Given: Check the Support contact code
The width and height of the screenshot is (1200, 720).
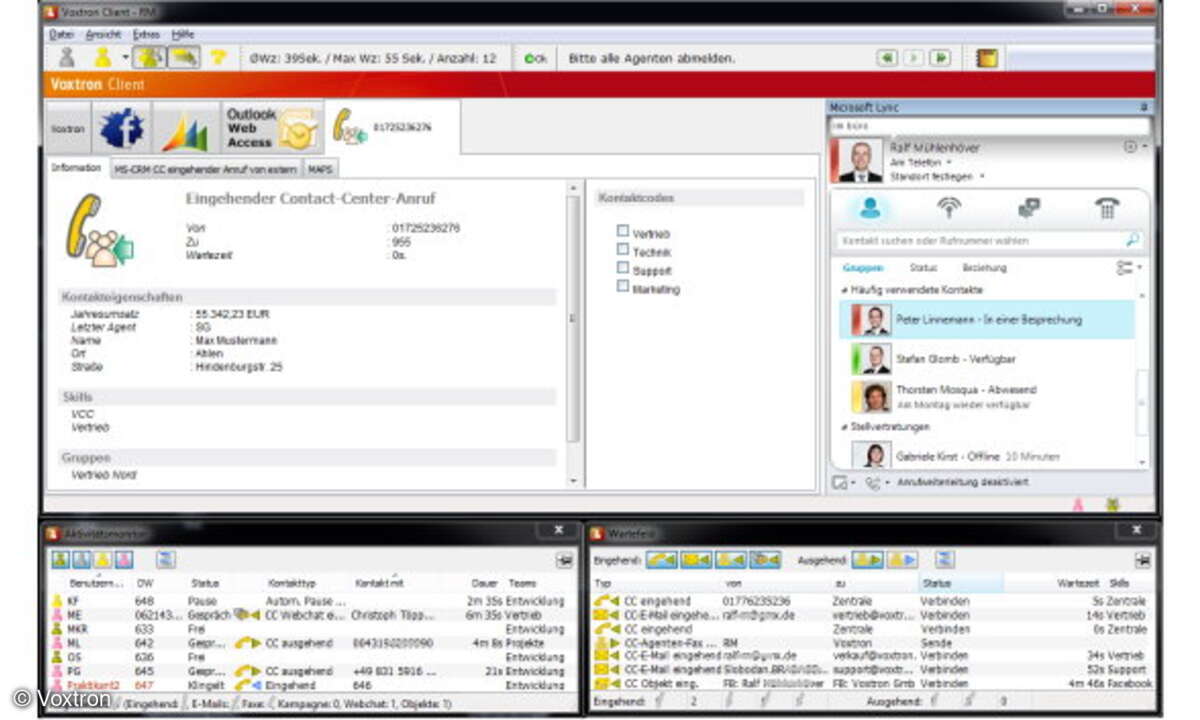Looking at the screenshot, I should tap(623, 268).
